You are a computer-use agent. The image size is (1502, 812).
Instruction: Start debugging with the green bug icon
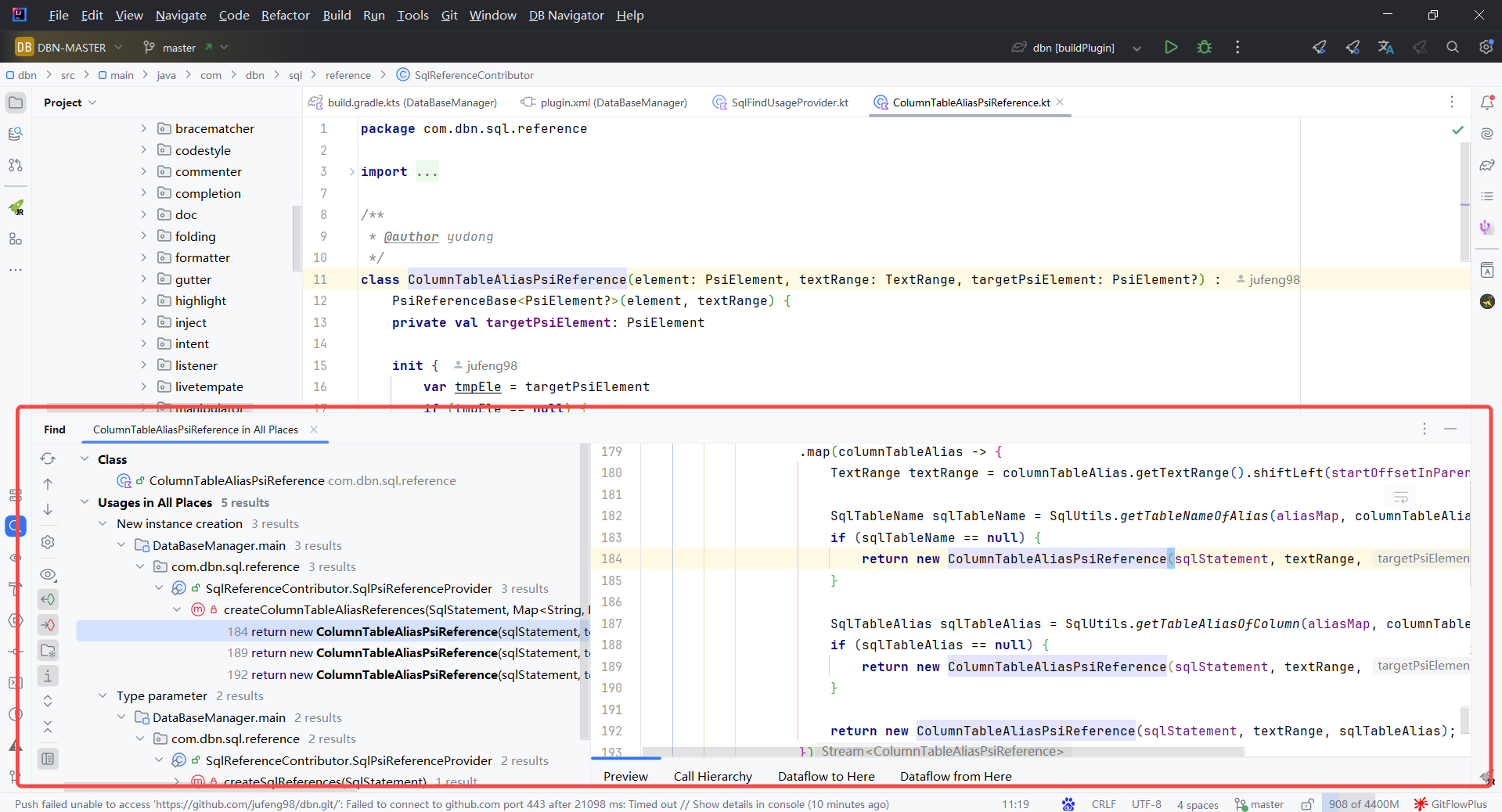[1205, 48]
